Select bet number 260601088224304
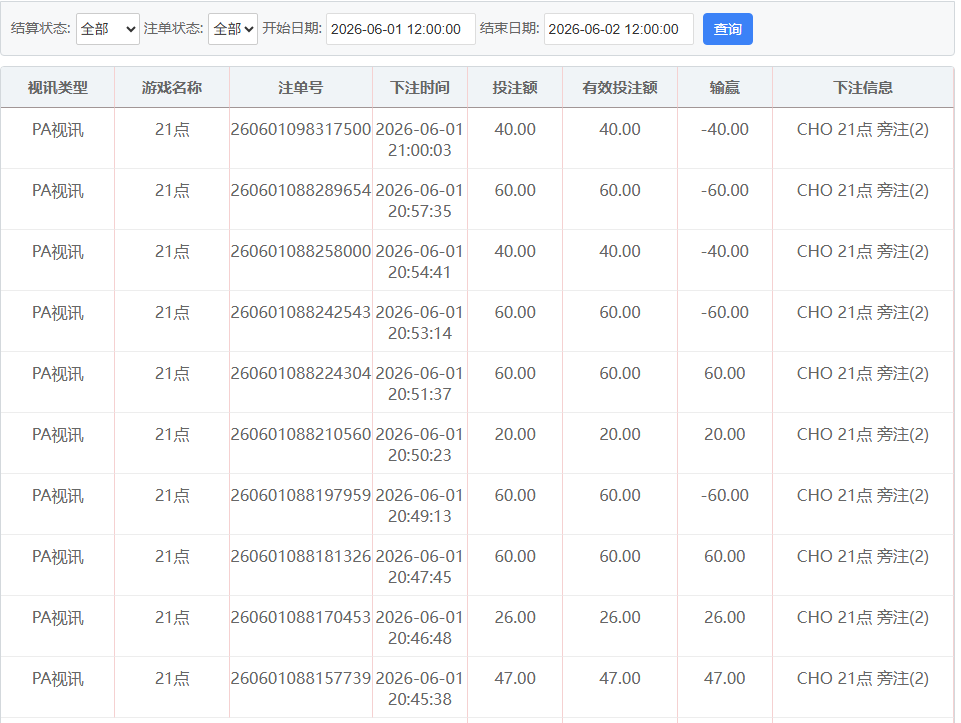The image size is (961, 723). pyautogui.click(x=301, y=373)
